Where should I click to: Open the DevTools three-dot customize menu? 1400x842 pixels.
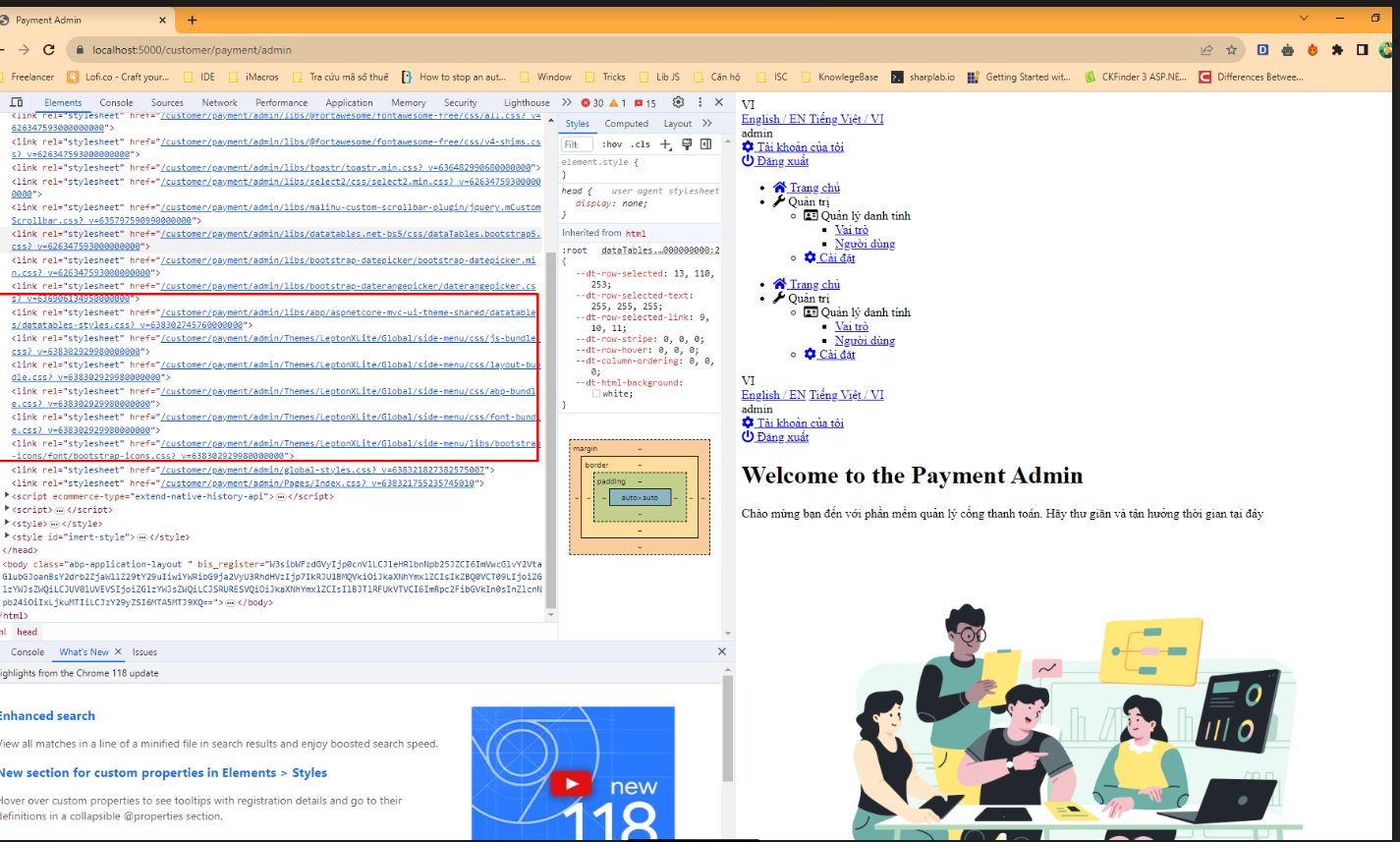[700, 102]
